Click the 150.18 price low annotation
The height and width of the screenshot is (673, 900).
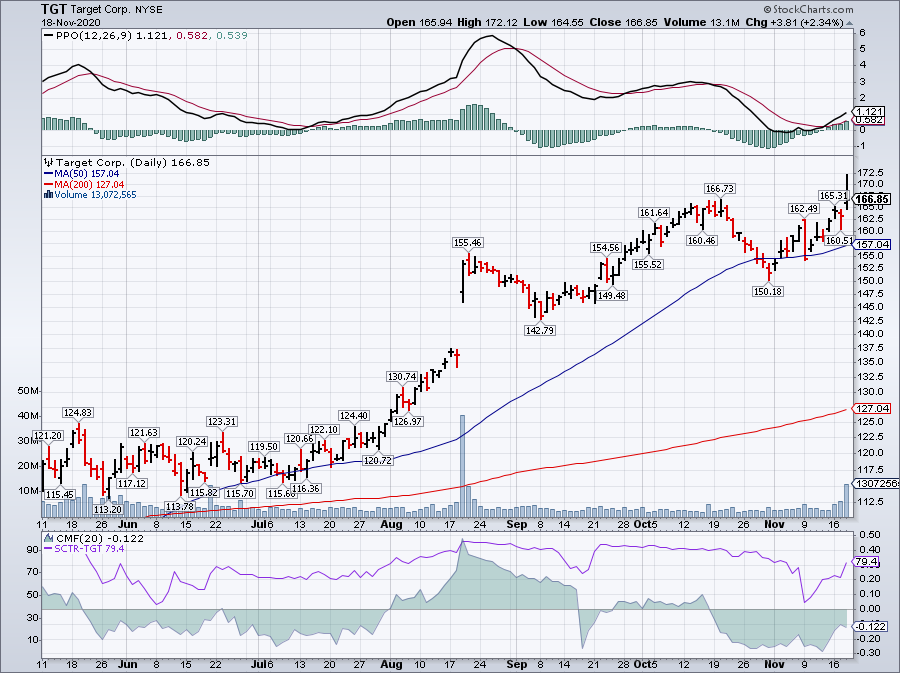[x=768, y=291]
